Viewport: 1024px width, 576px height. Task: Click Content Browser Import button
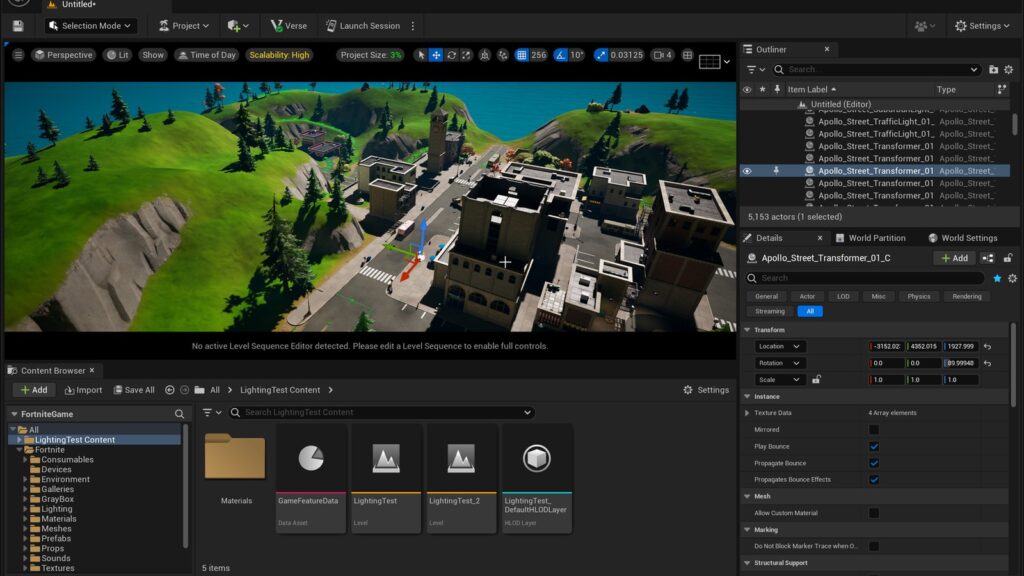pyautogui.click(x=84, y=390)
